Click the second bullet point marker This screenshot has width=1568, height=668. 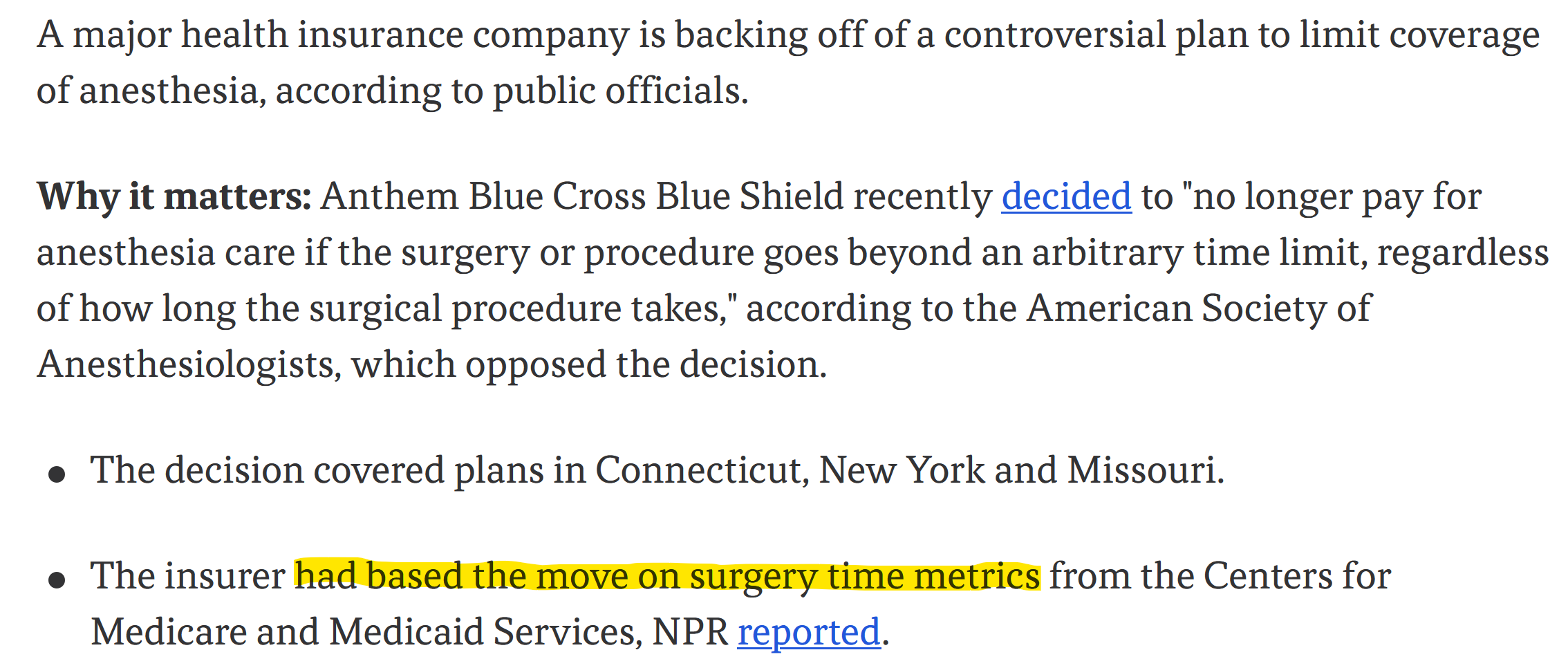57,579
